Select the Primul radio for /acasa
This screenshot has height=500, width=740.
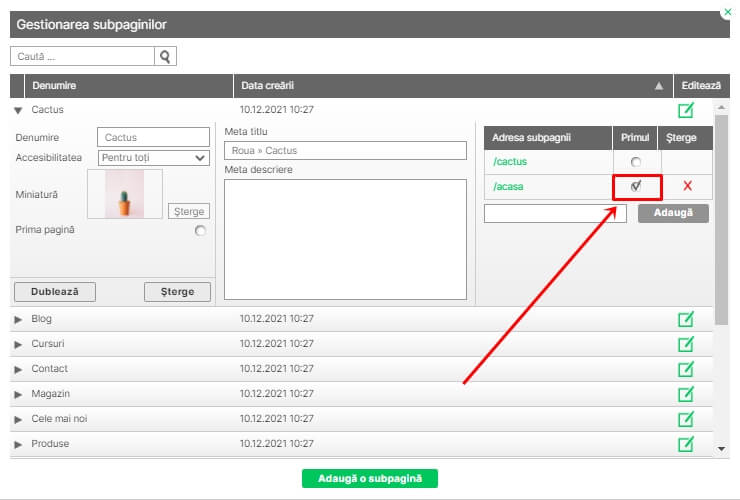pyautogui.click(x=636, y=186)
